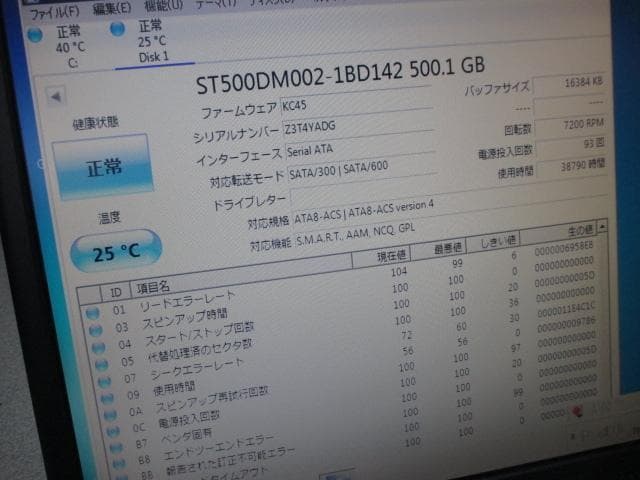Click the rotation rate 7200 RPM value
The height and width of the screenshot is (480, 640).
(571, 125)
